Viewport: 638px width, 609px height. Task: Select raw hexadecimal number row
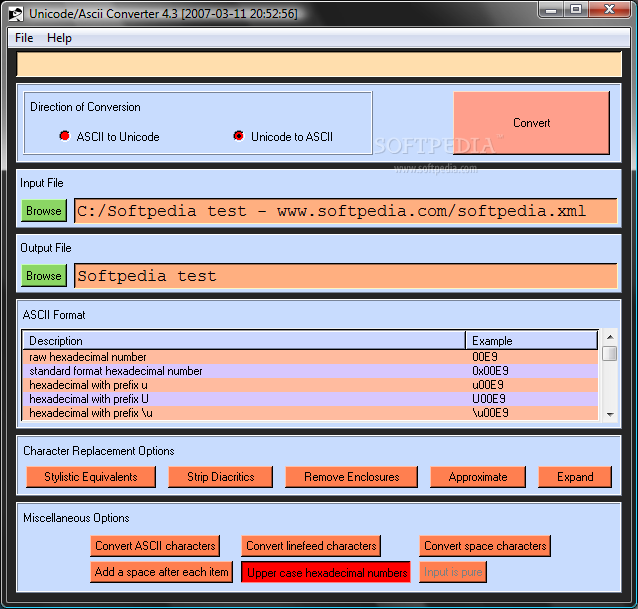310,357
